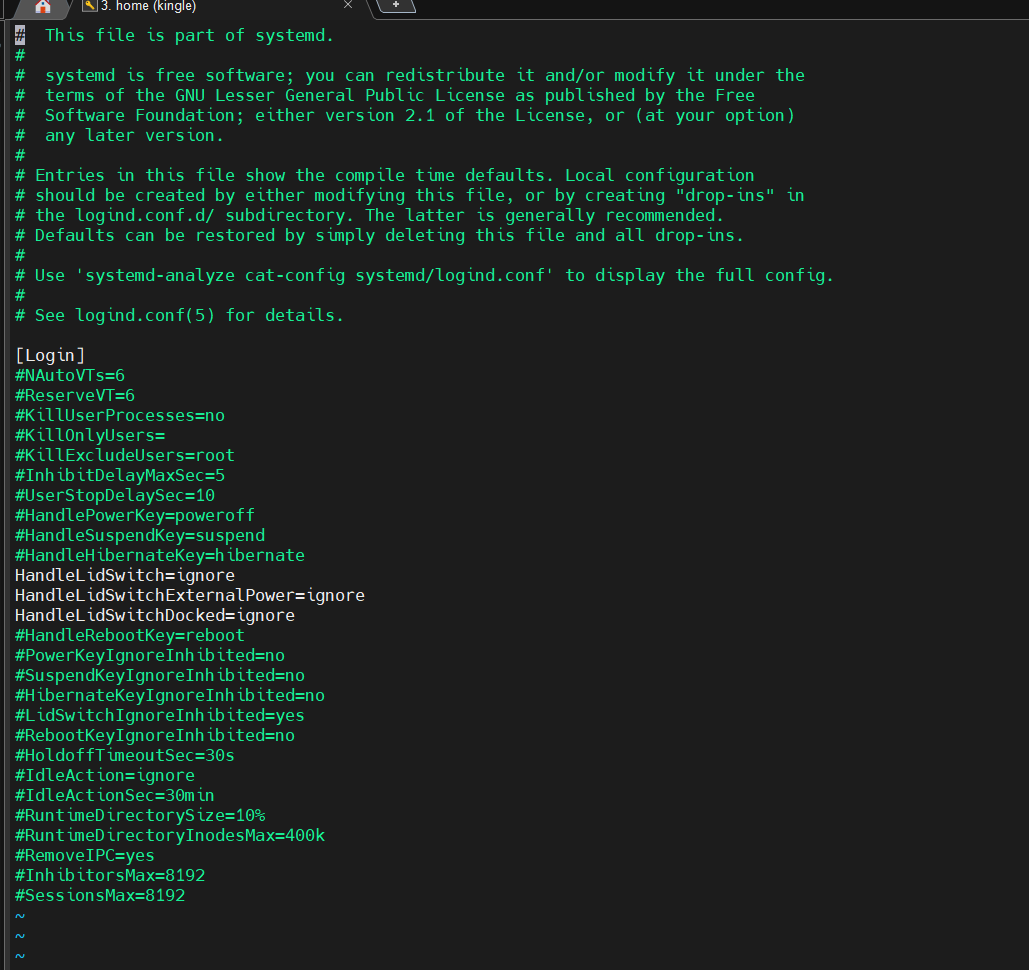Click the '[Login]' section header
This screenshot has height=970, width=1029.
tap(50, 356)
